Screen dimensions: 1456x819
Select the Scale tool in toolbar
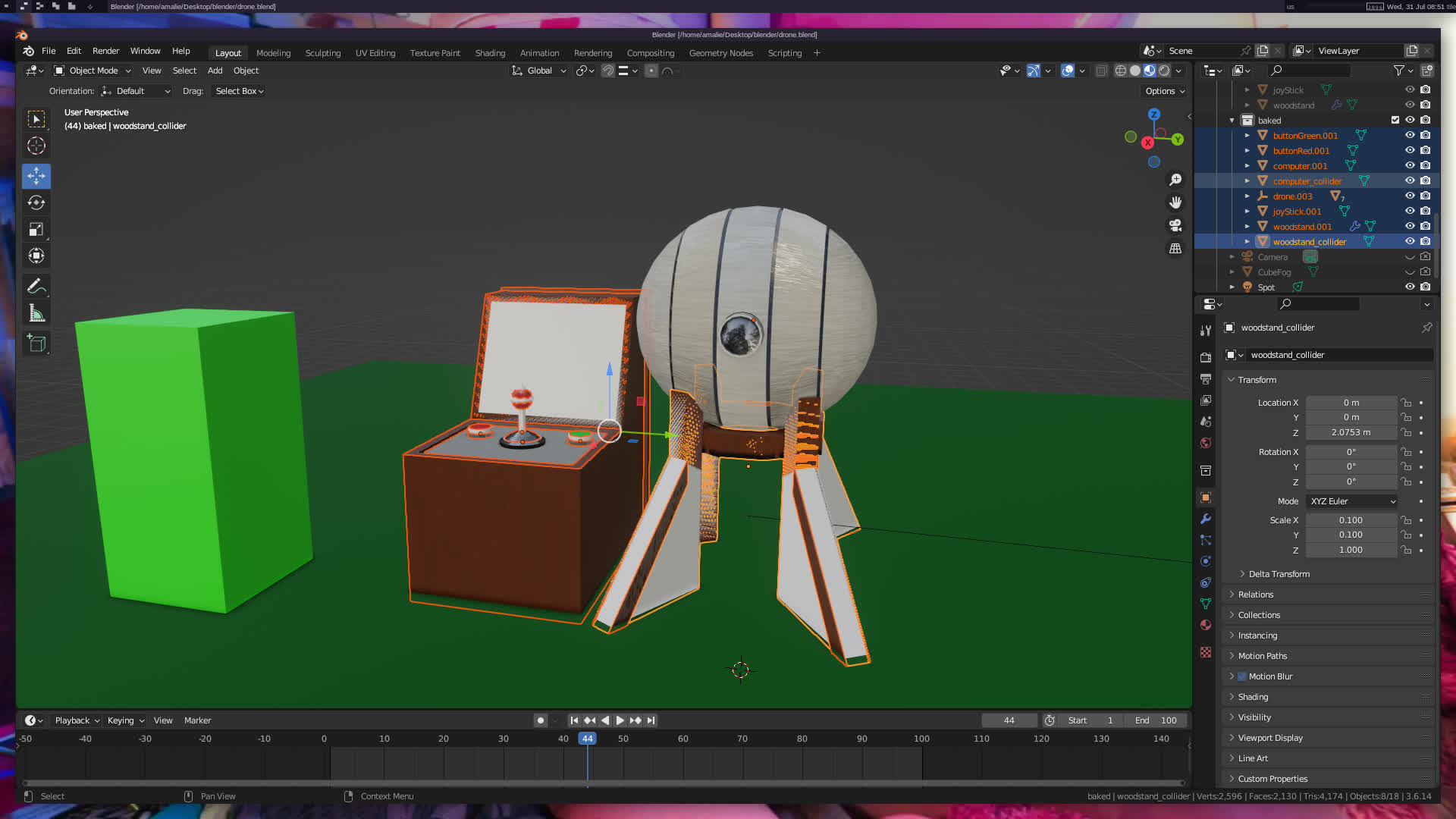pyautogui.click(x=36, y=229)
